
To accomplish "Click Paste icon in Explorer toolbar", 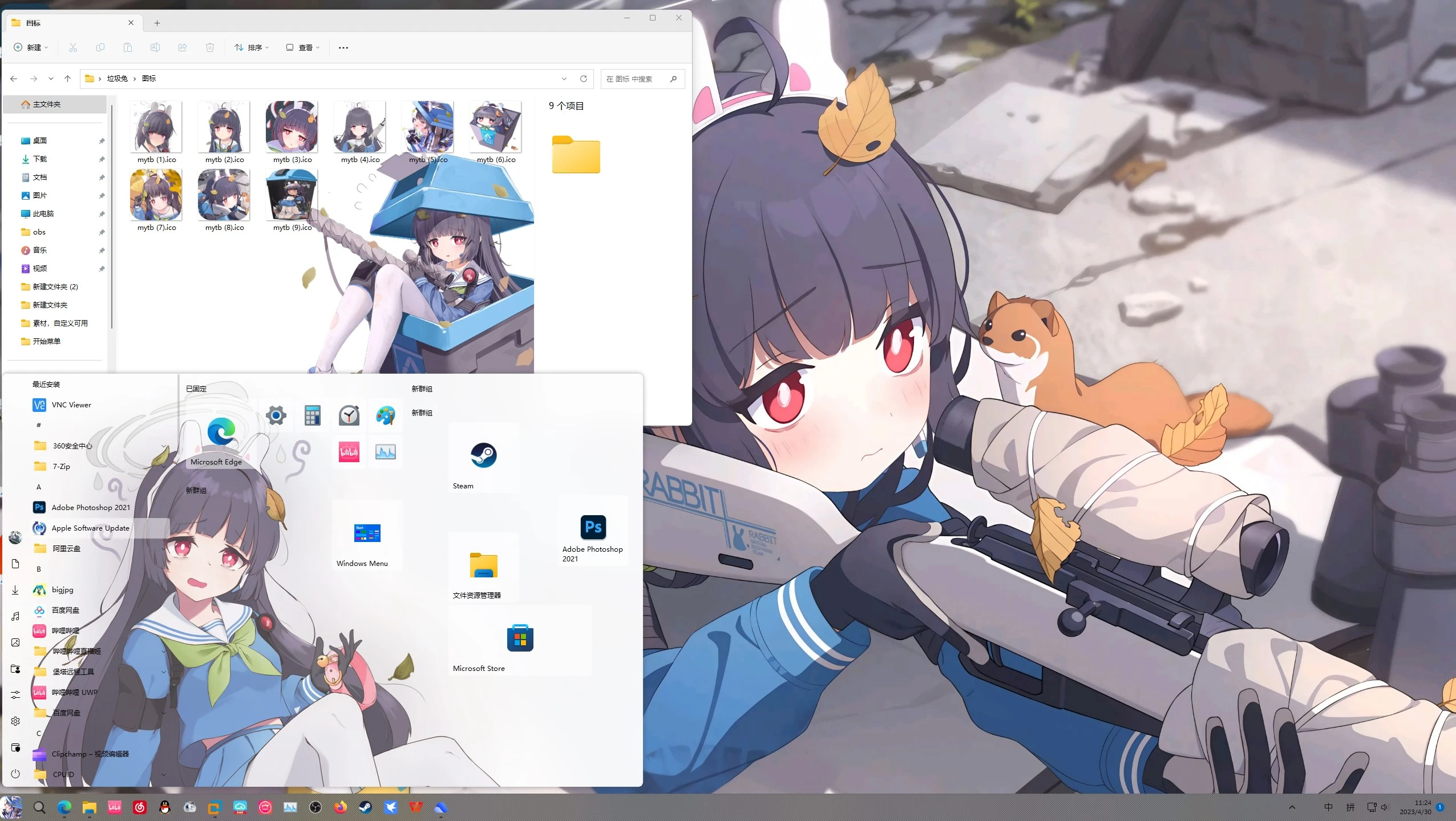I will tap(128, 47).
